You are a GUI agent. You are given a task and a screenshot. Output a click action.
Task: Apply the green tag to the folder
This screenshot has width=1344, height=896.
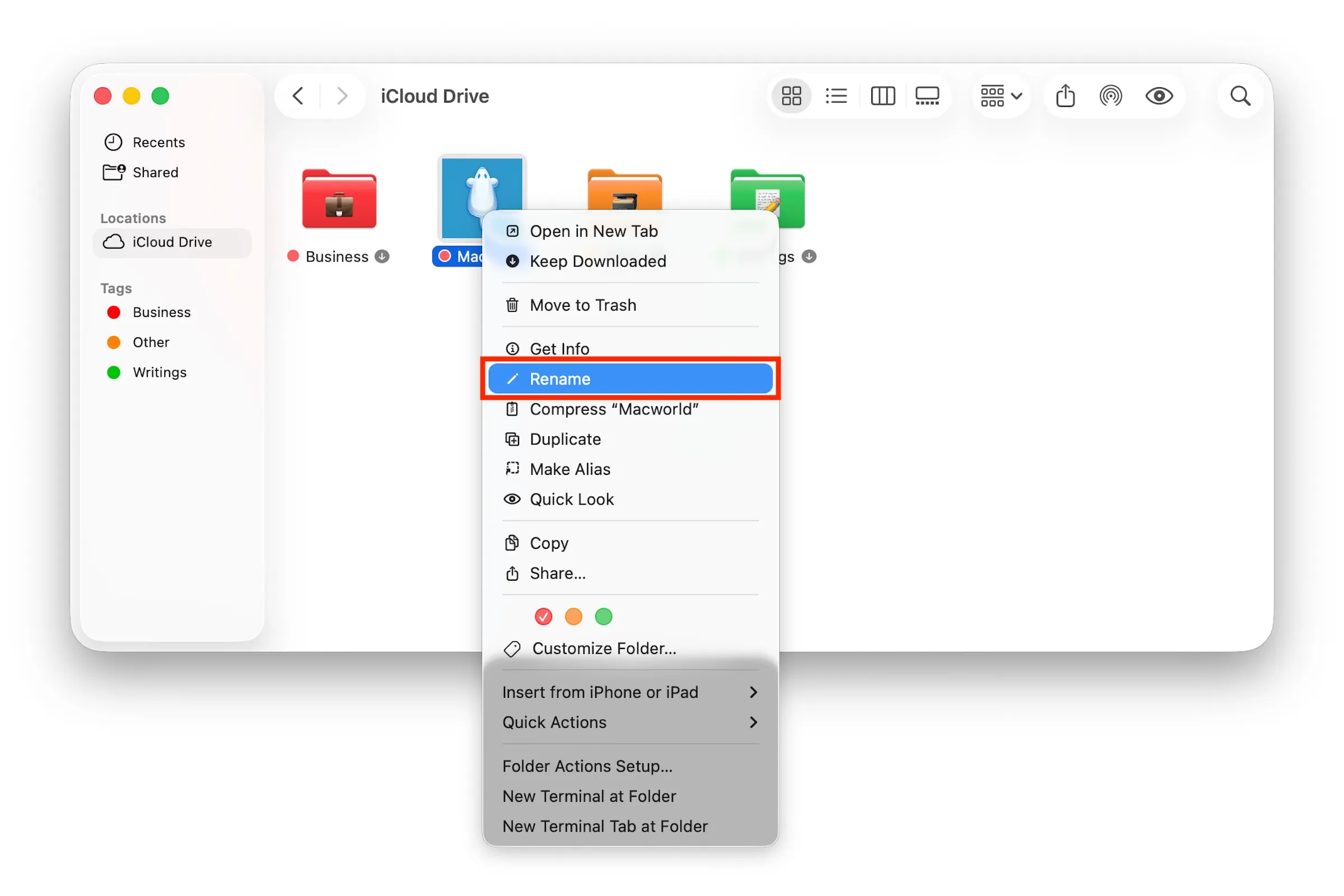point(604,617)
